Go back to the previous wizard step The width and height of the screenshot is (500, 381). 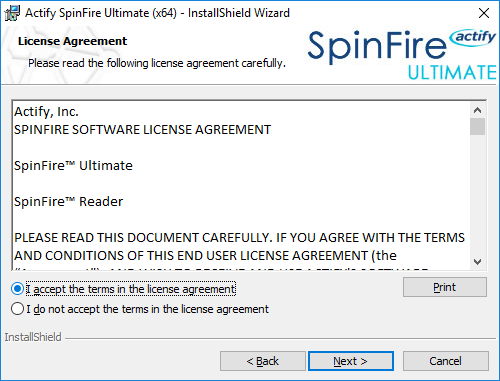coord(263,361)
